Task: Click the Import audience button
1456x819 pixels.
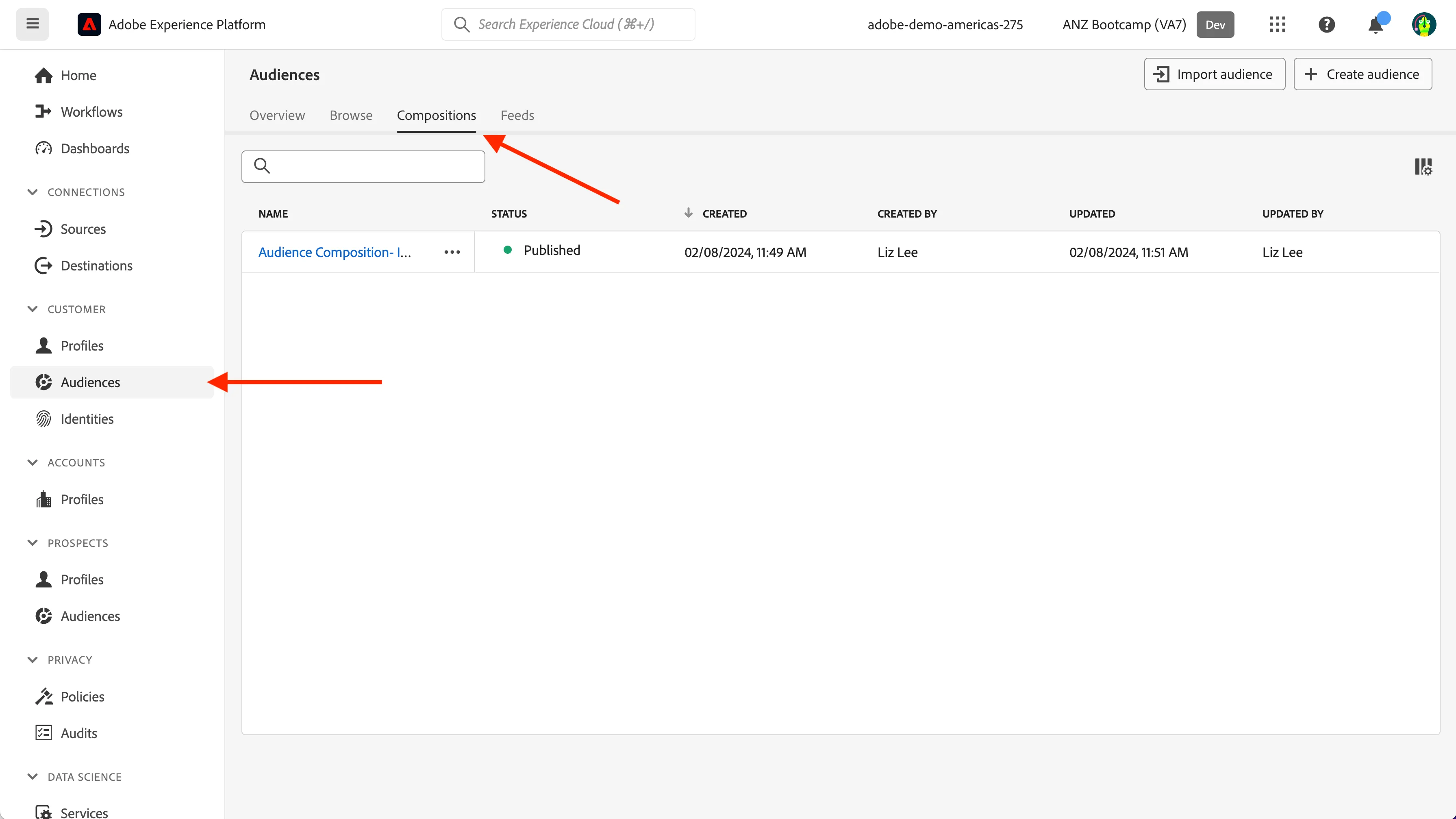Action: (x=1214, y=74)
